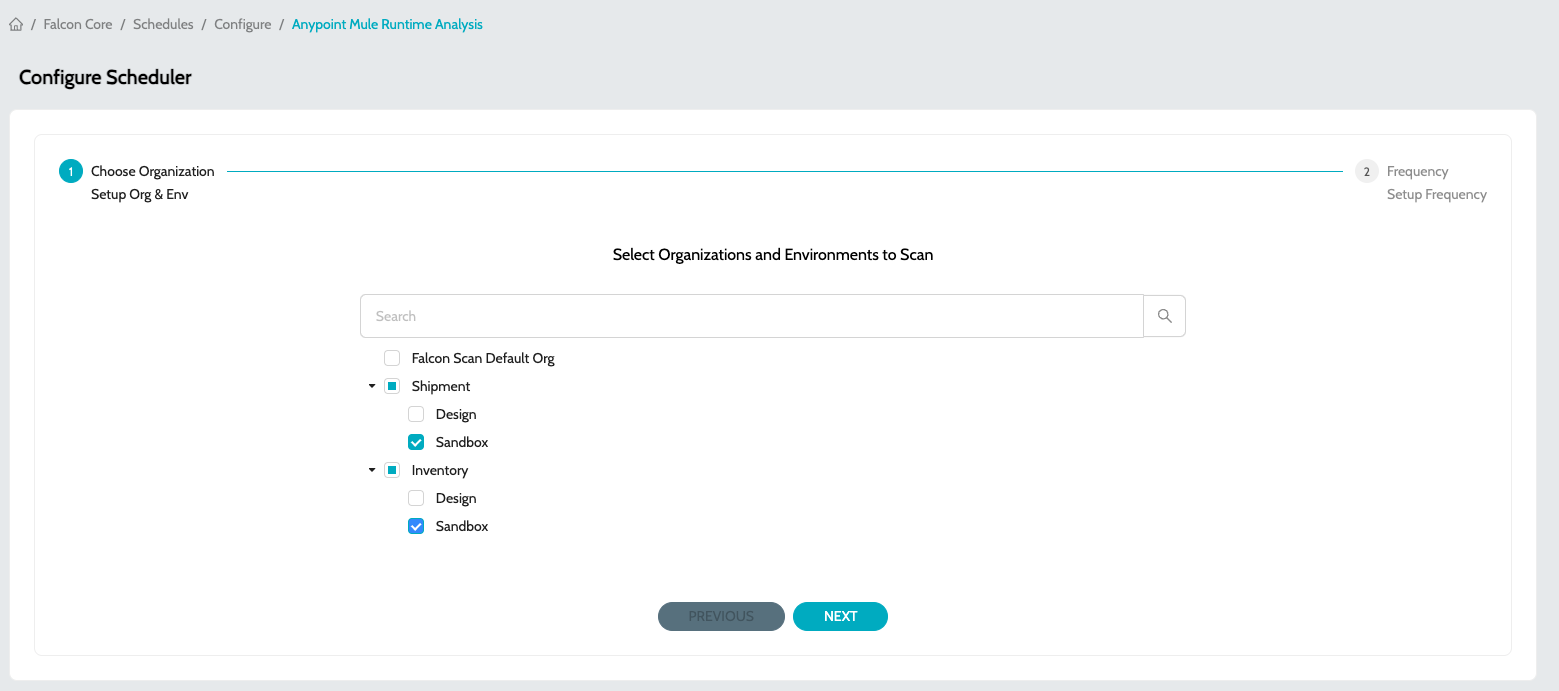The width and height of the screenshot is (1559, 691).
Task: Collapse the Inventory tree node
Action: coord(372,470)
